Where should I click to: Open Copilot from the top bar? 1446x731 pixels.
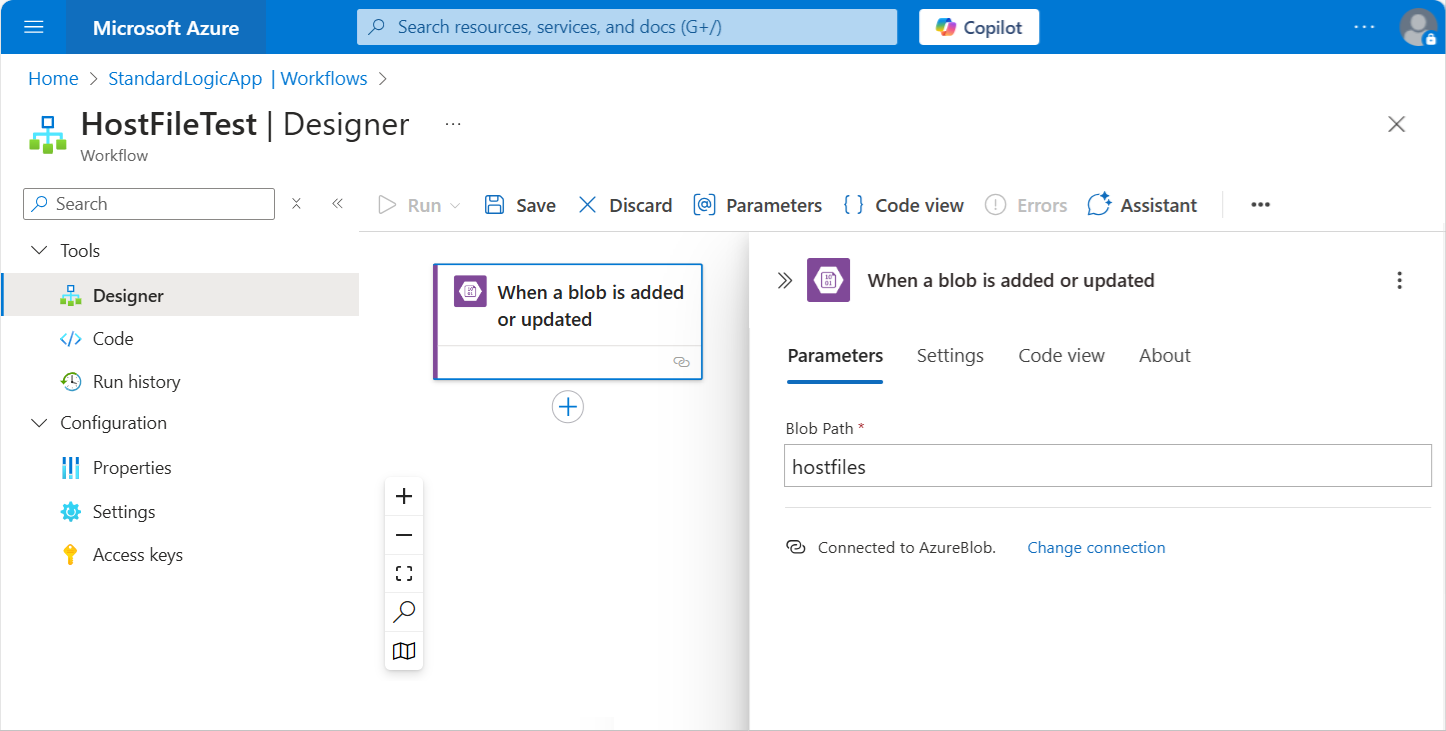point(979,27)
